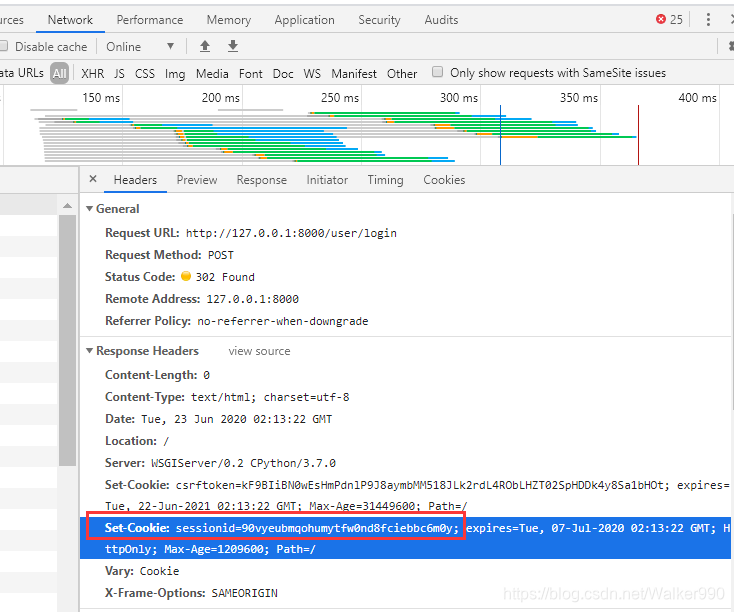Select the Headers detail tab
Image resolution: width=734 pixels, height=612 pixels.
[x=135, y=180]
